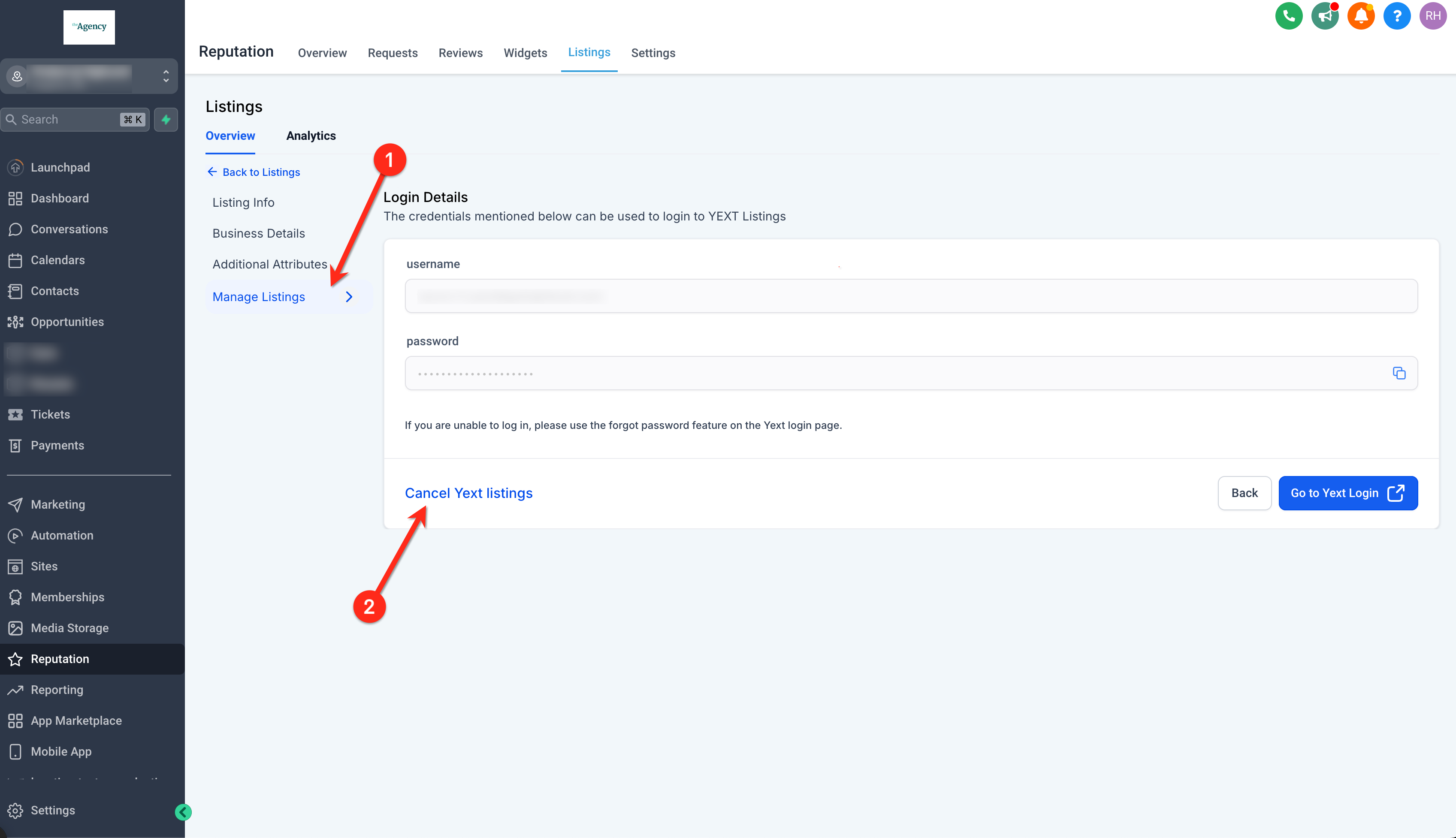Click the green phone call icon
This screenshot has height=838, width=1456.
[x=1288, y=15]
